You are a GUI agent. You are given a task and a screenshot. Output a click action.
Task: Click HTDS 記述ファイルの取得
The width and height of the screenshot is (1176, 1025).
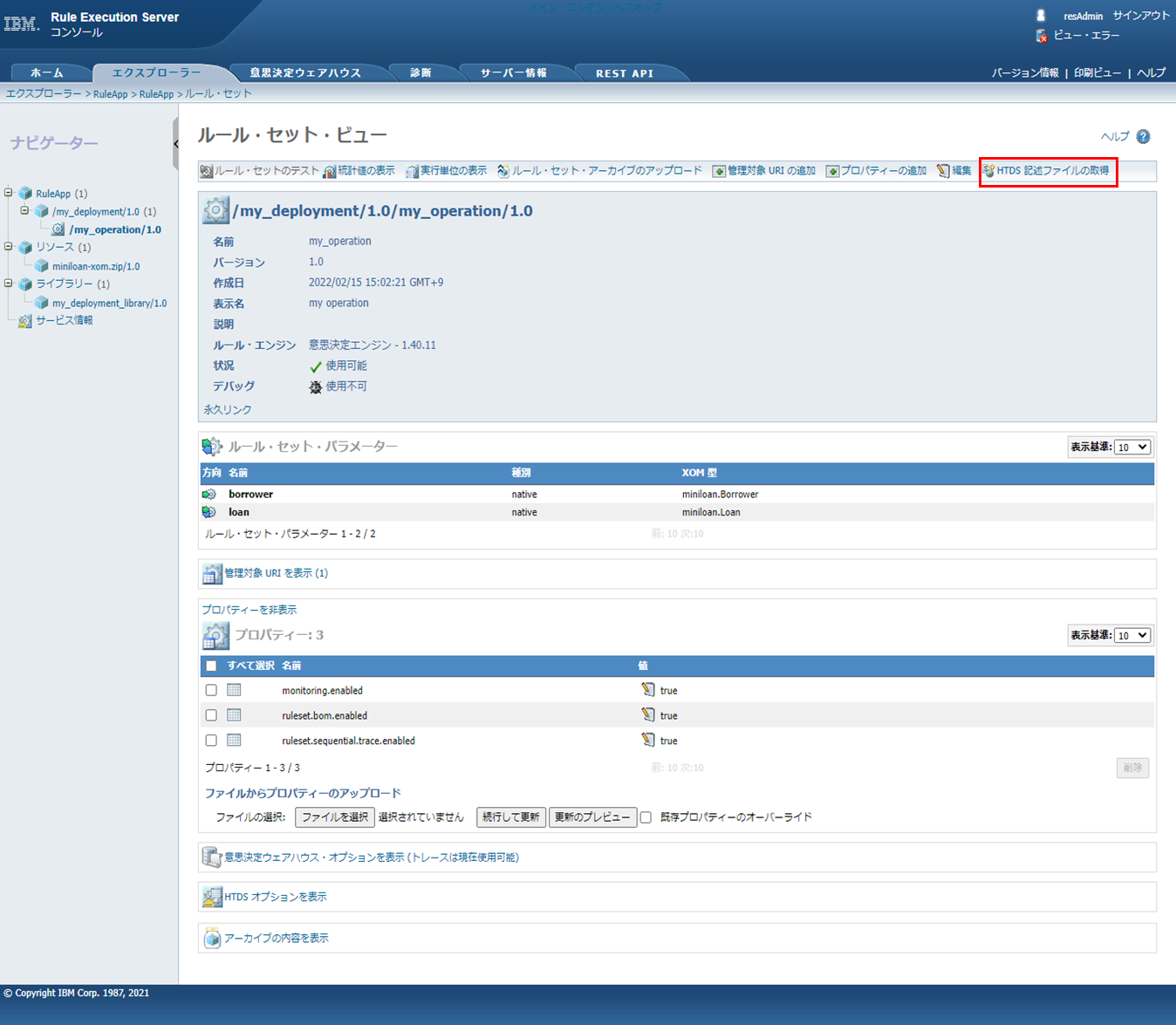coord(1046,171)
